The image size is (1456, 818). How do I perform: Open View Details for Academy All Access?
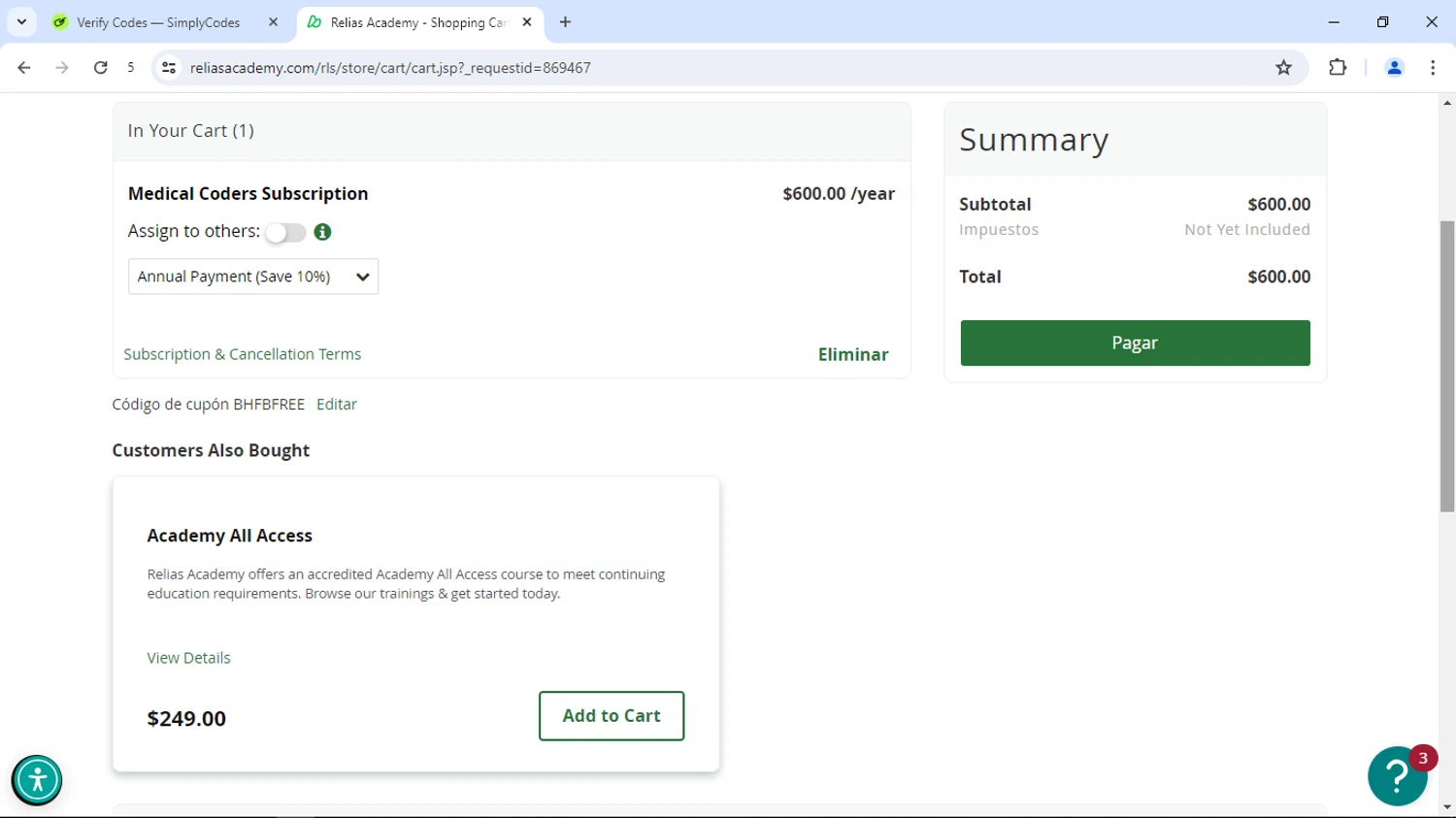[188, 658]
